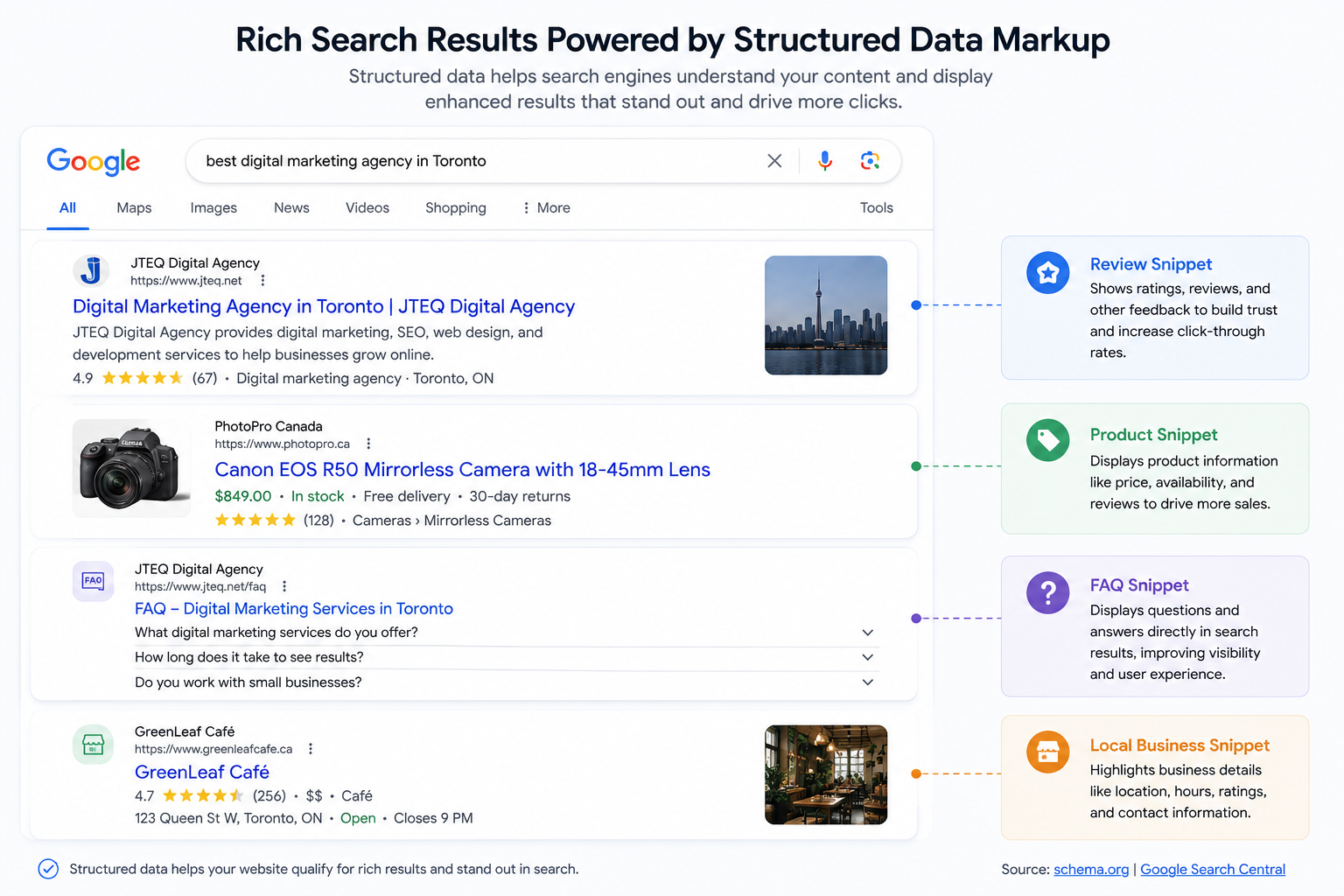Click the 'In stock' availability text
Image resolution: width=1344 pixels, height=896 pixels.
[x=318, y=496]
